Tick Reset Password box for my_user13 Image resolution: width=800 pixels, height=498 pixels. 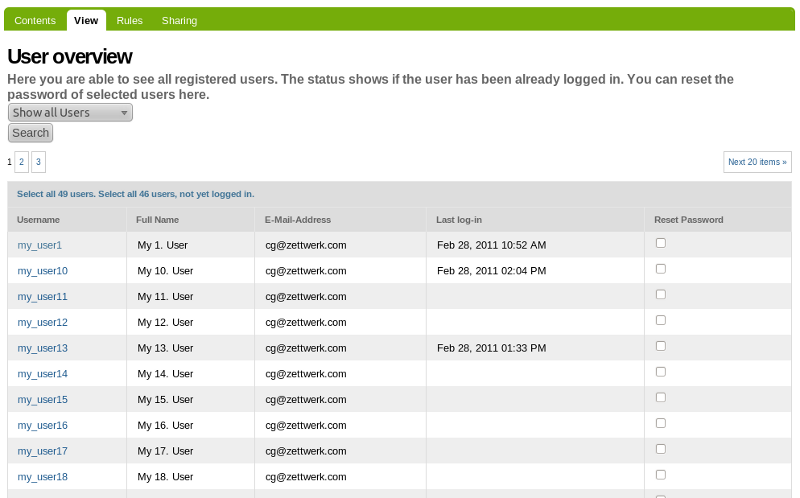[661, 346]
